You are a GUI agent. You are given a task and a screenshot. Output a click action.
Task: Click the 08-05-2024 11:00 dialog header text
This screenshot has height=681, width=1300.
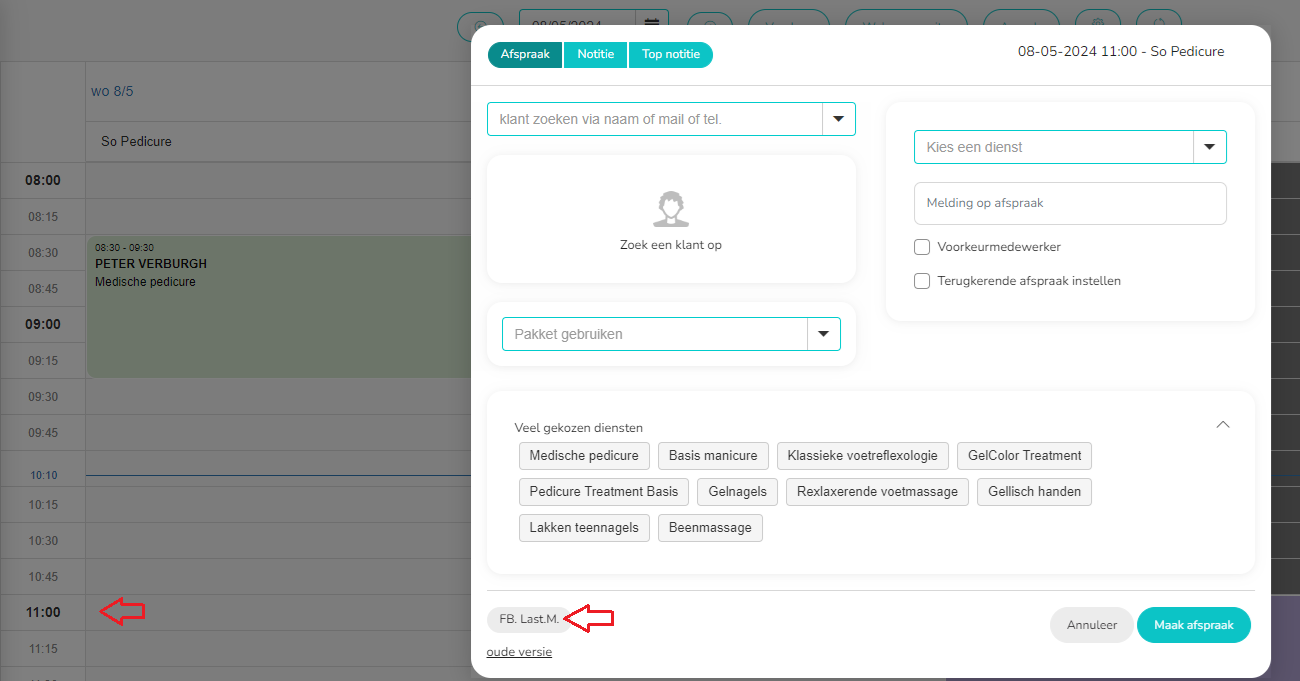[x=1121, y=51]
